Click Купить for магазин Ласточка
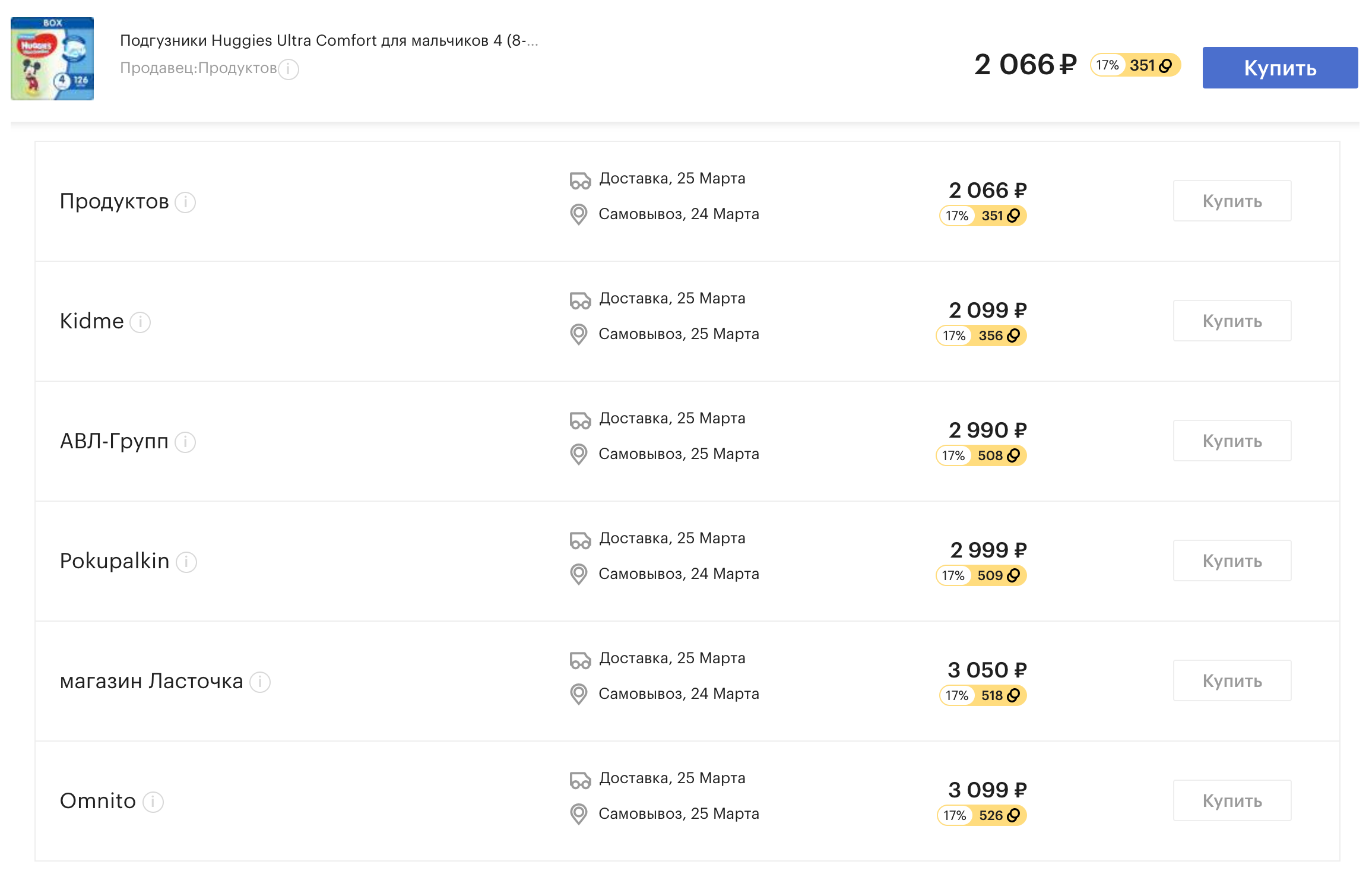This screenshot has height=896, width=1369. coord(1232,680)
